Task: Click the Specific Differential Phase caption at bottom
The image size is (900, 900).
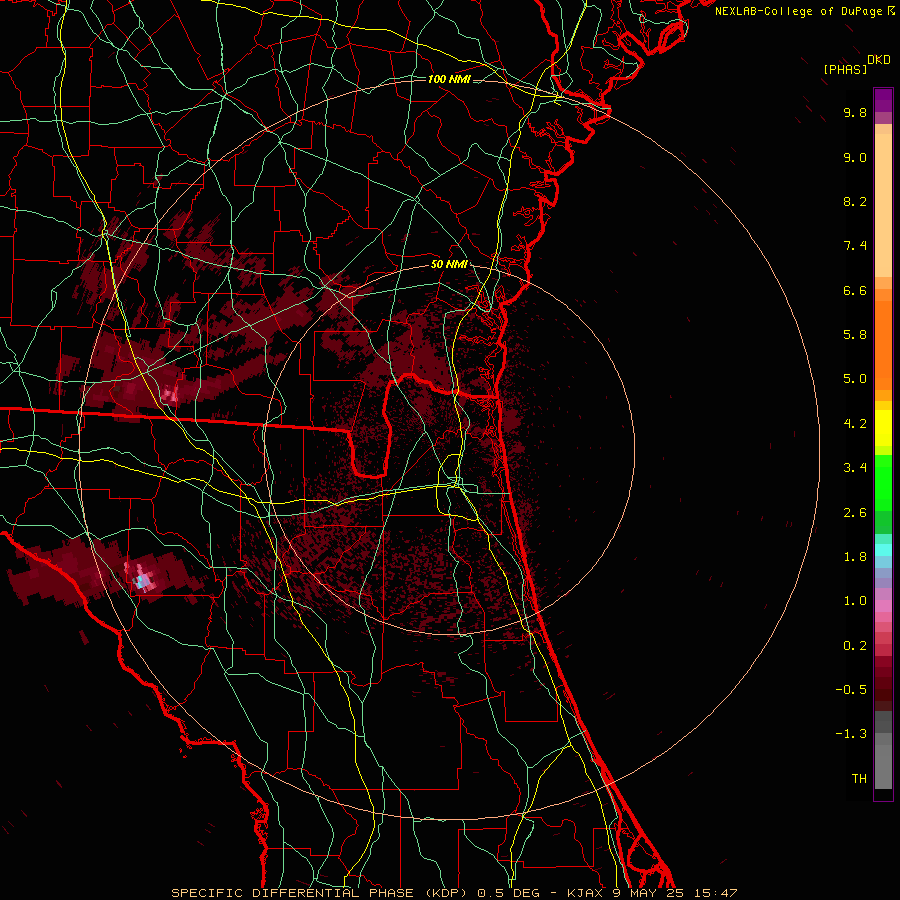Action: click(455, 893)
